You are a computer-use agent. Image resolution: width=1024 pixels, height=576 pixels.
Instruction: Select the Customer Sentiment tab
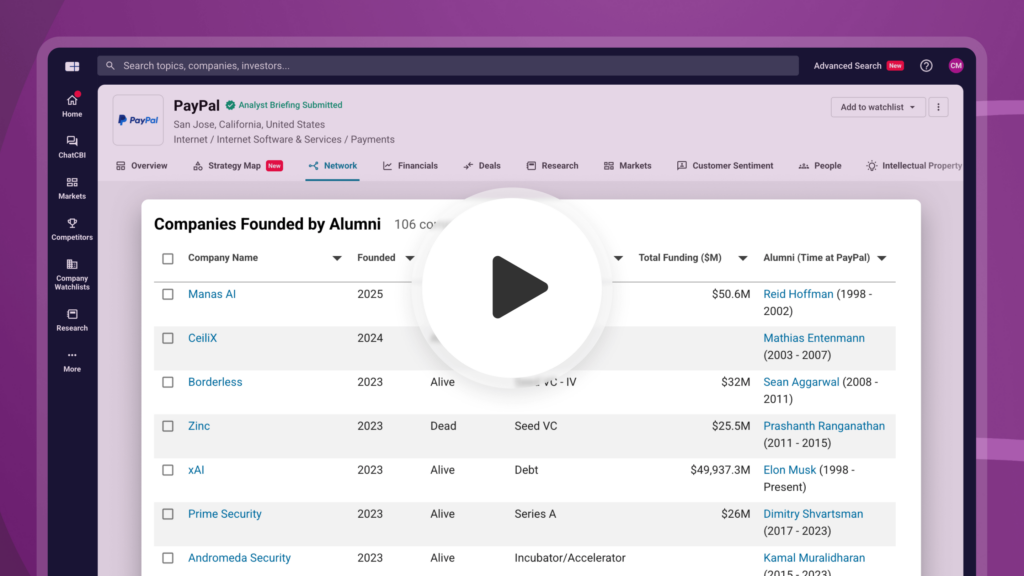point(725,166)
